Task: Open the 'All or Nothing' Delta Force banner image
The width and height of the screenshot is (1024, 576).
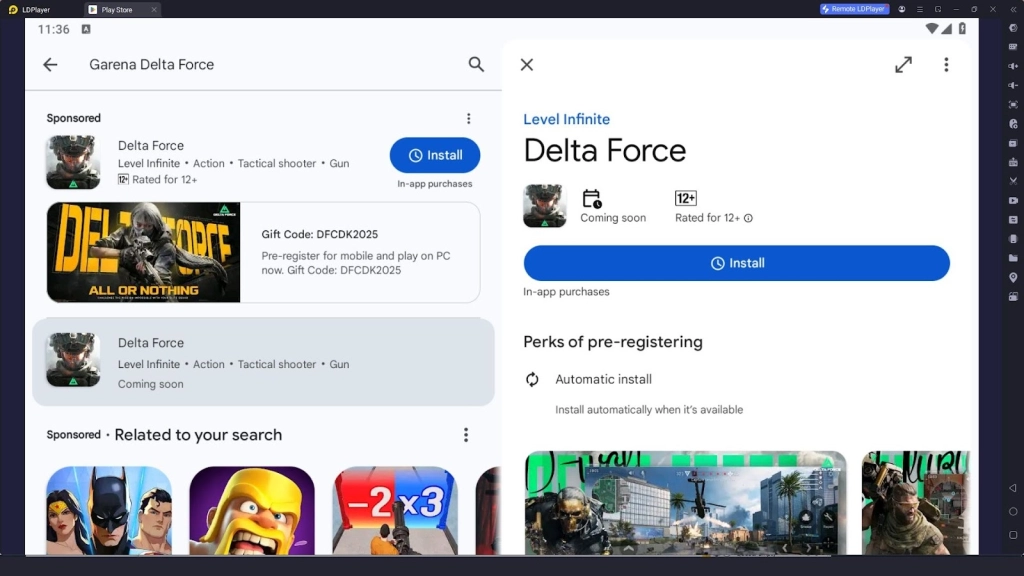Action: pyautogui.click(x=144, y=252)
